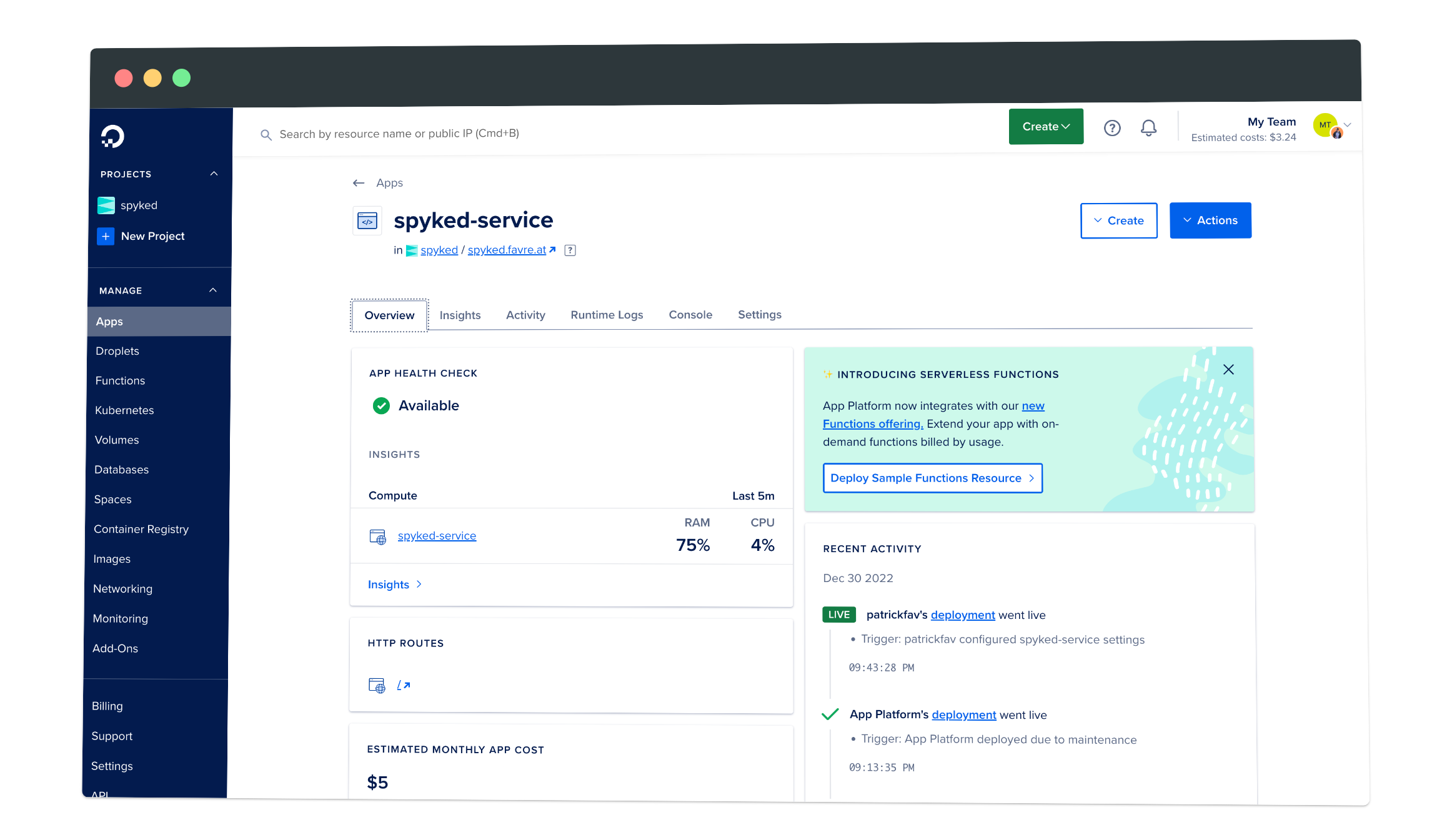1437x840 pixels.
Task: Click the resource search field
Action: pos(400,134)
